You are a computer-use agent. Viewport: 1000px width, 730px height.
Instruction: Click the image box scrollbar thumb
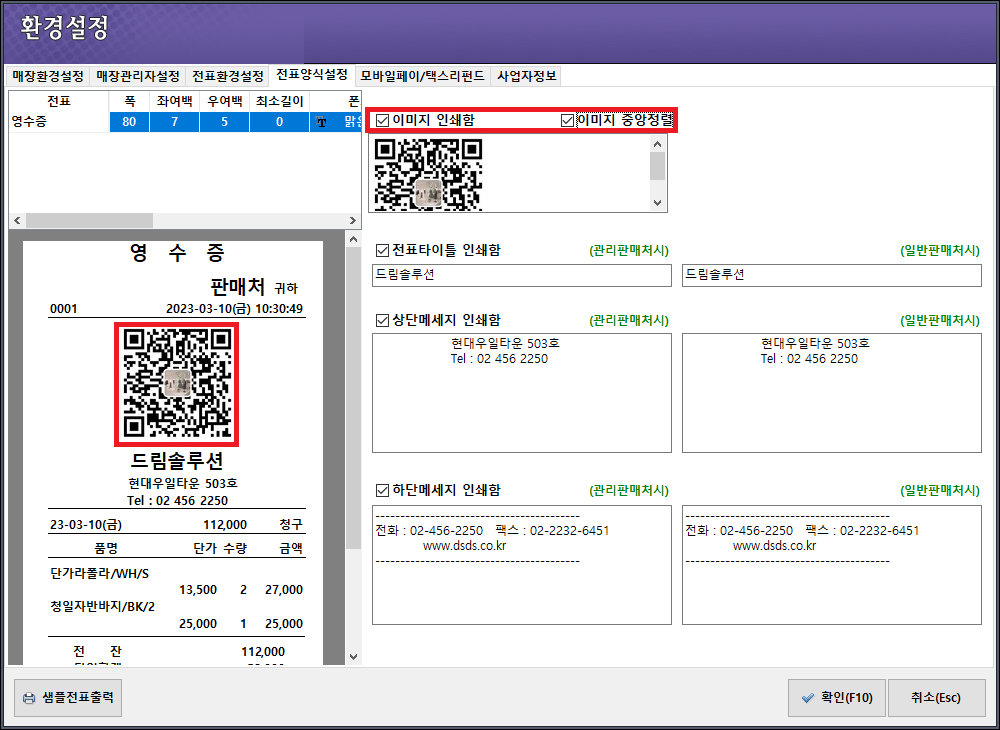click(658, 166)
